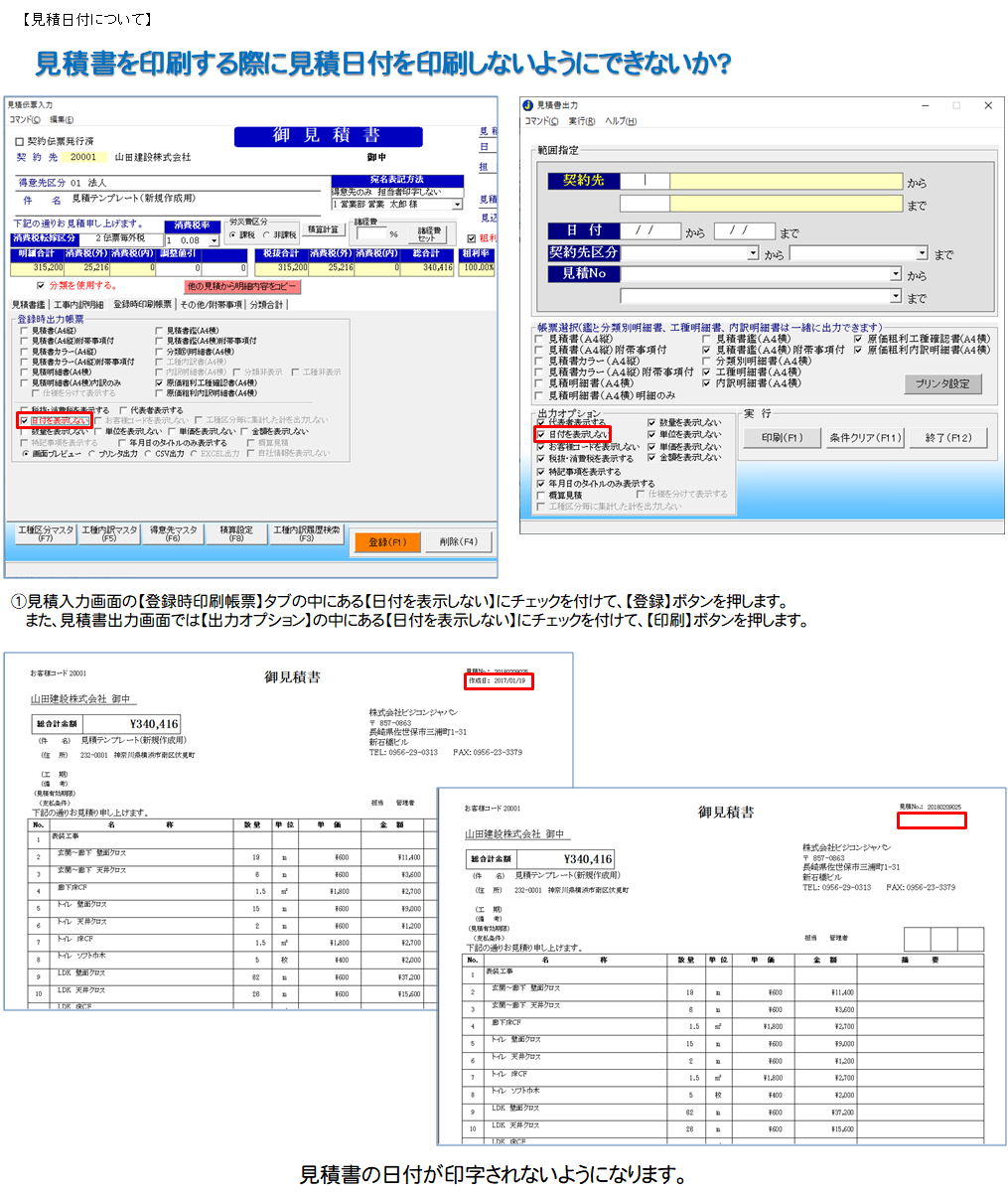This screenshot has width=1008, height=1192.
Task: Toggle 日付を表示しない in the 出力オプション group
Action: pos(541,434)
